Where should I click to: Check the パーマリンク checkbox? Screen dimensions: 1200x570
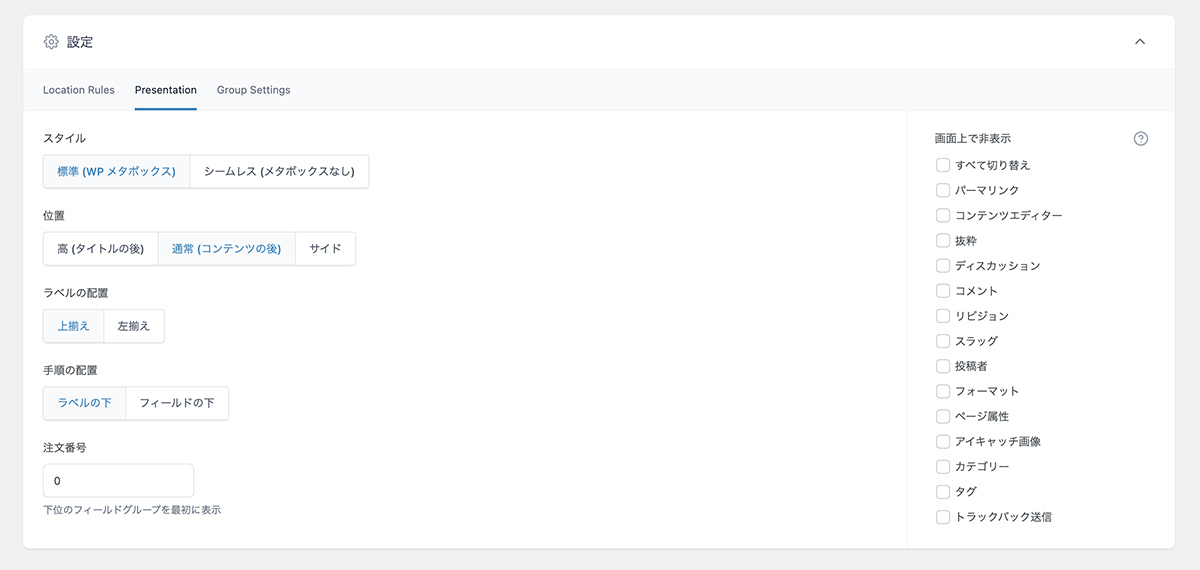[x=943, y=190]
